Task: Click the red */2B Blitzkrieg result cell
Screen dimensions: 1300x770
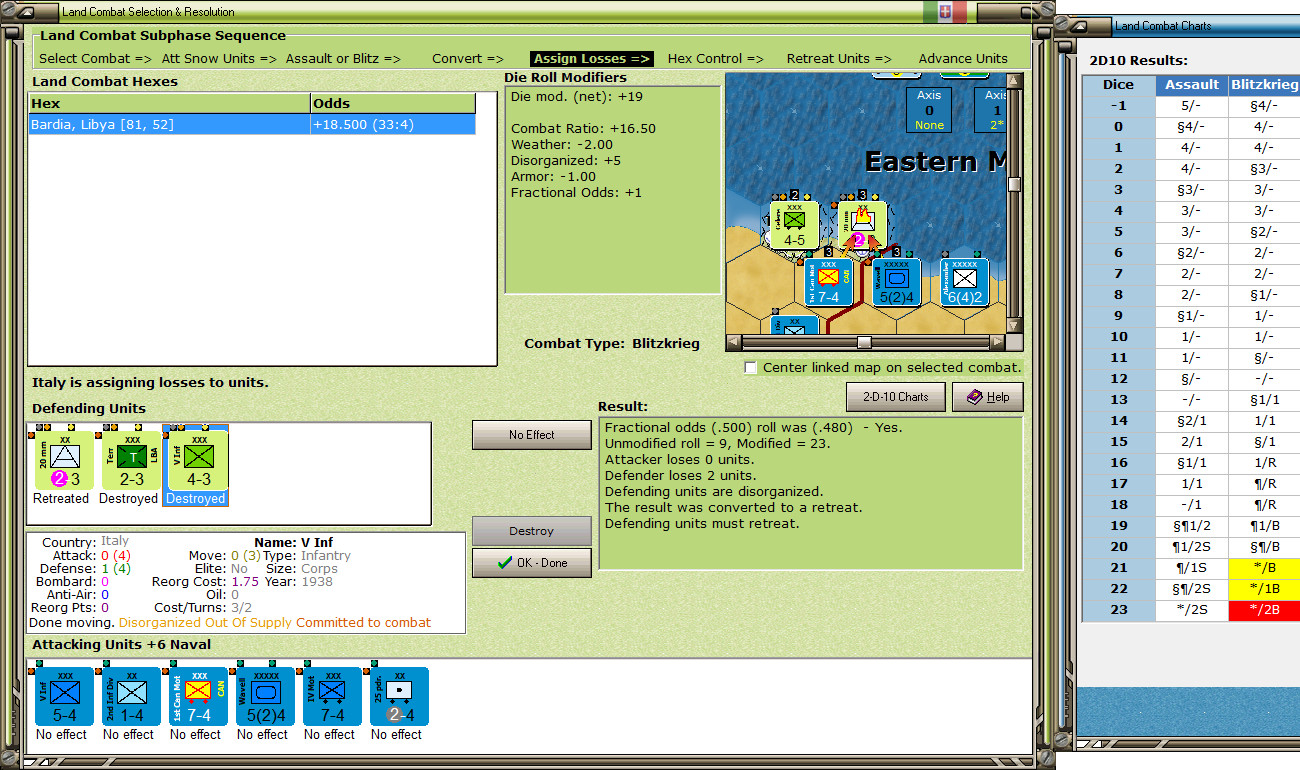Action: tap(1264, 610)
